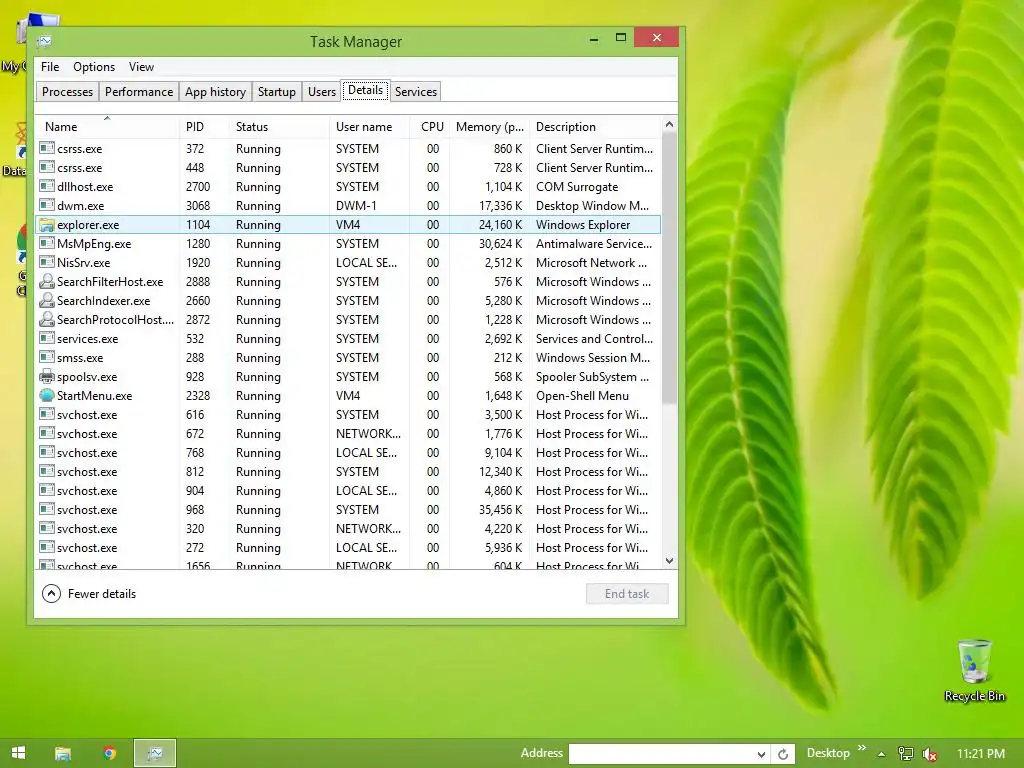Select the csrss.exe row with PID 448
Image resolution: width=1024 pixels, height=768 pixels.
pyautogui.click(x=348, y=168)
